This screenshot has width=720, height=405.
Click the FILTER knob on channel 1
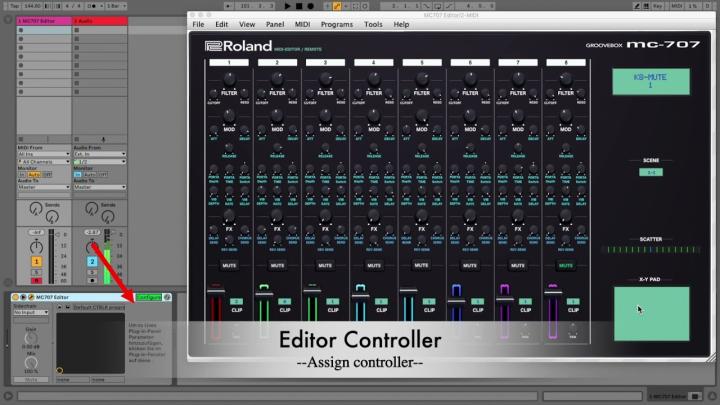tap(229, 79)
